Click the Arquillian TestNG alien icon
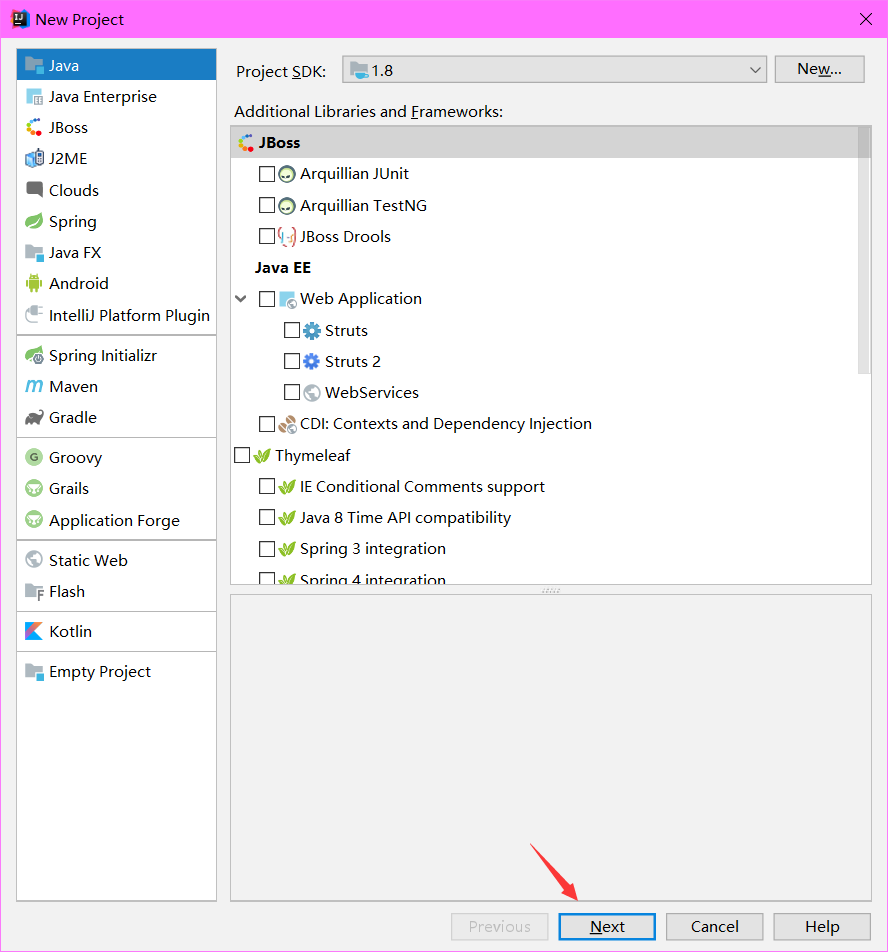This screenshot has height=952, width=888. point(286,206)
